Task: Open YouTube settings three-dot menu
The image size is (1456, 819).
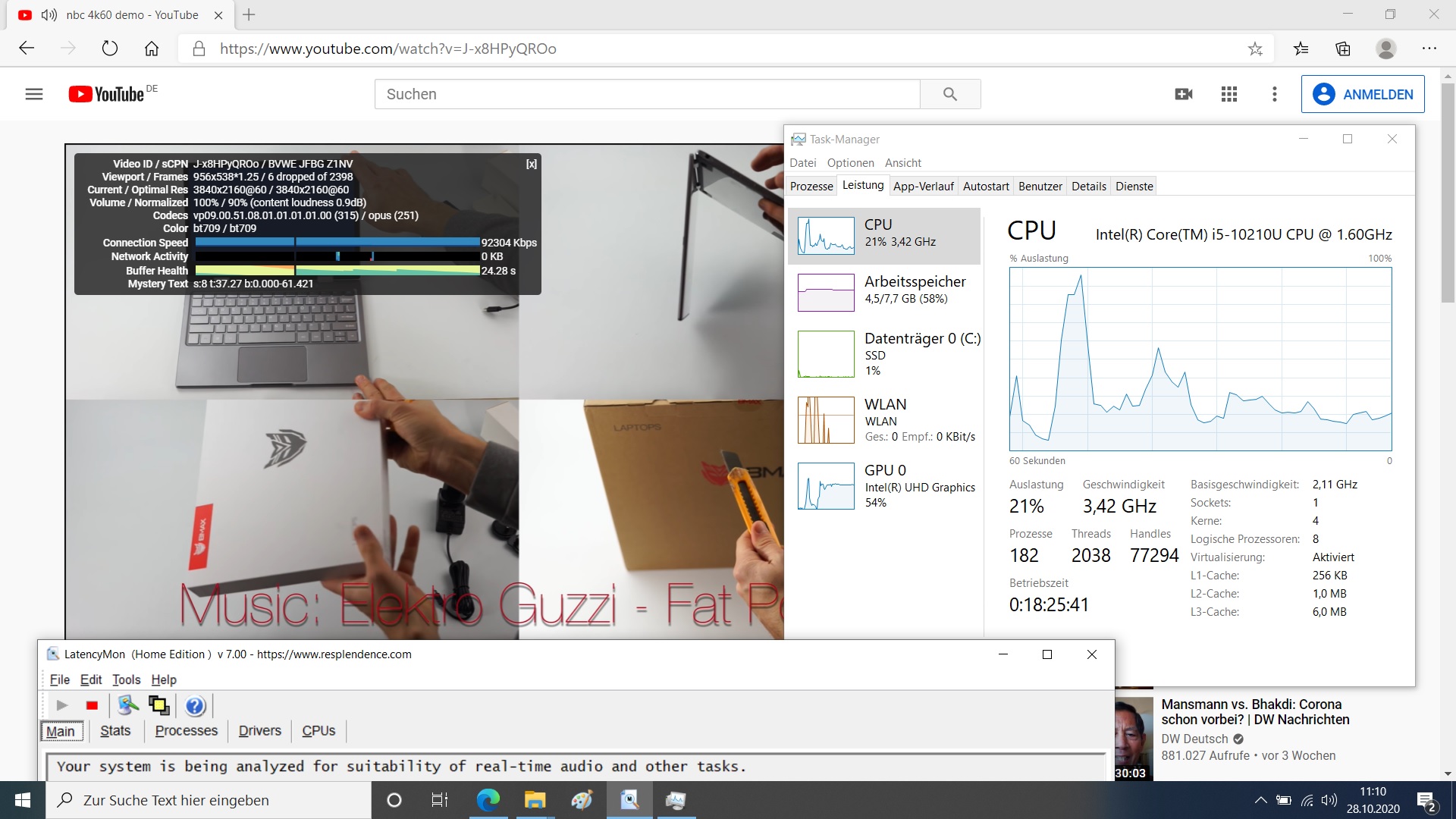Action: click(1275, 94)
